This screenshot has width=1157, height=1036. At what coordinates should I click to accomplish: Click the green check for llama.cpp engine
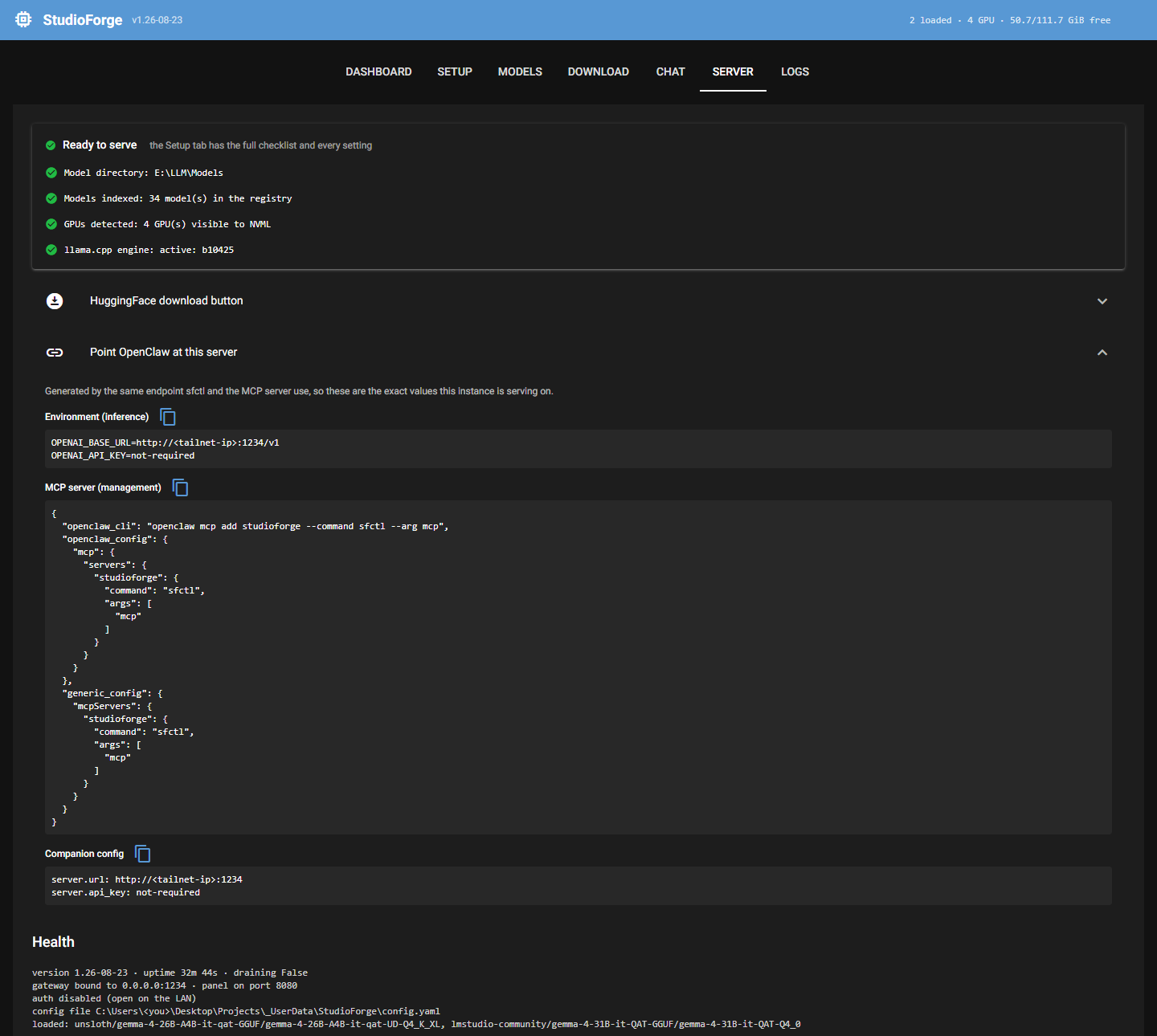(x=51, y=250)
